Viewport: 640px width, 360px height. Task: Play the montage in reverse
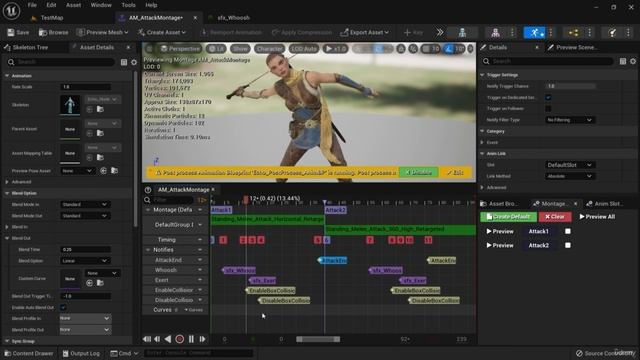pyautogui.click(x=168, y=339)
